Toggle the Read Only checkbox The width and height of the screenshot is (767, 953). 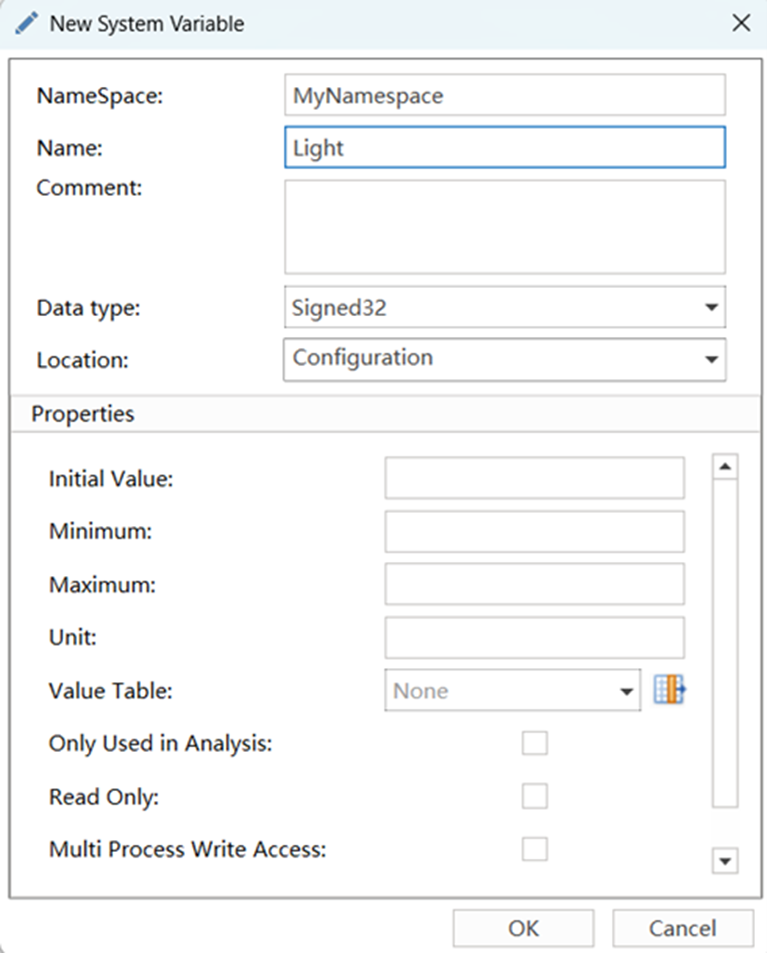click(535, 796)
